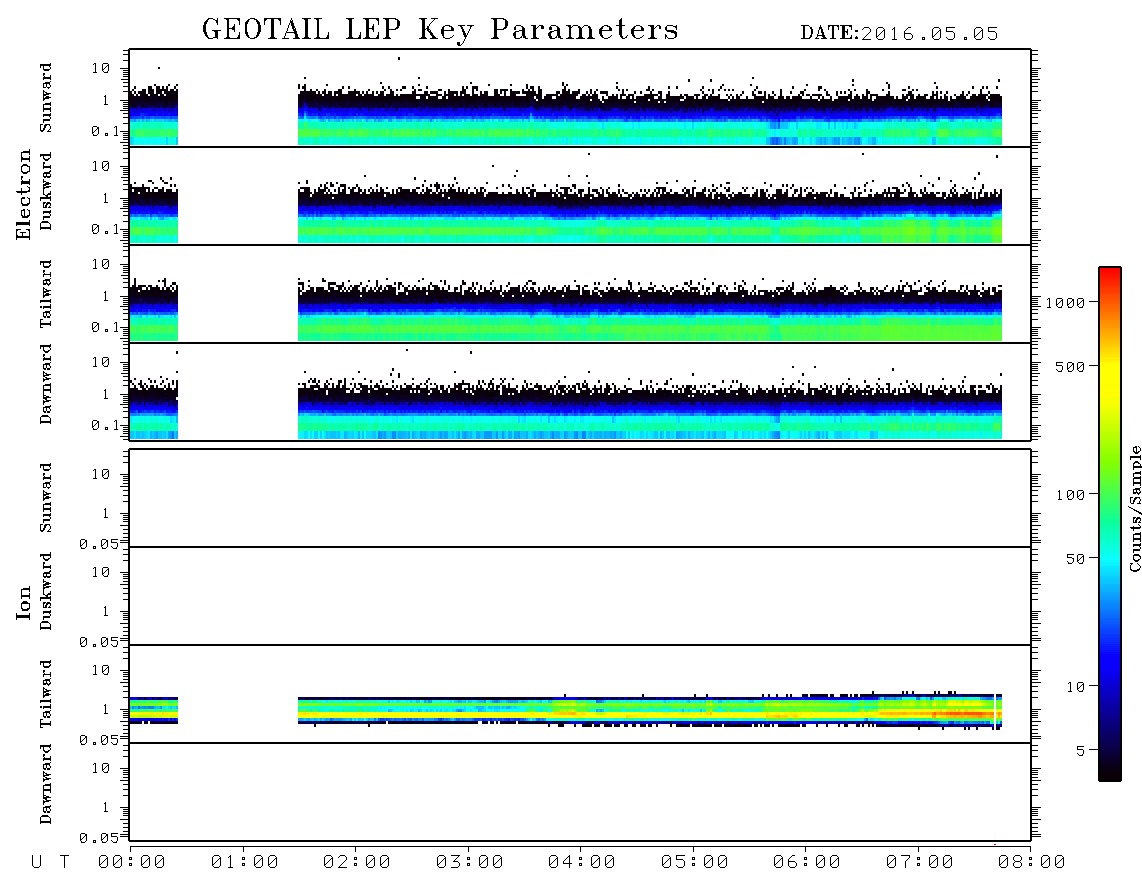Click the 0.05 tick of Ion Sunward panel
The width and height of the screenshot is (1142, 880).
[x=98, y=544]
